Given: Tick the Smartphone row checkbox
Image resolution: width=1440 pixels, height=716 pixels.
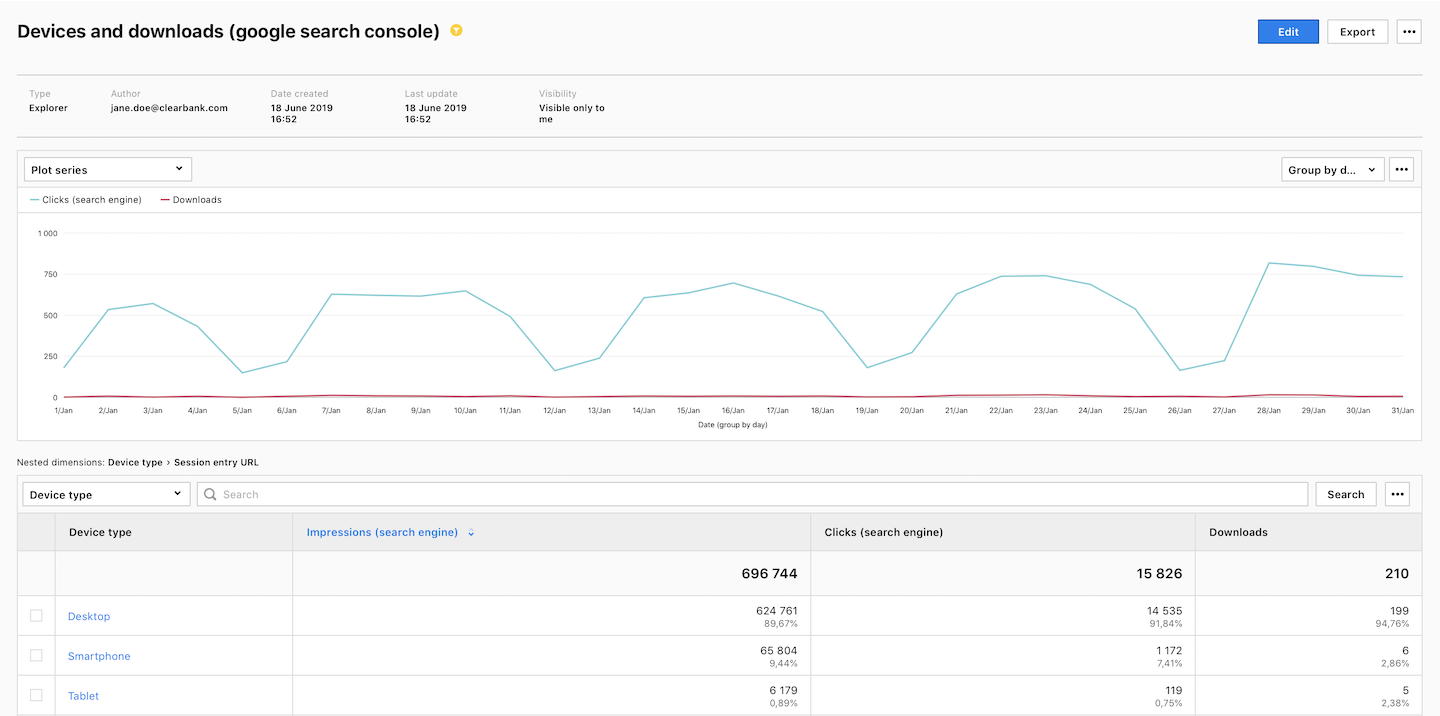Looking at the screenshot, I should [x=36, y=655].
